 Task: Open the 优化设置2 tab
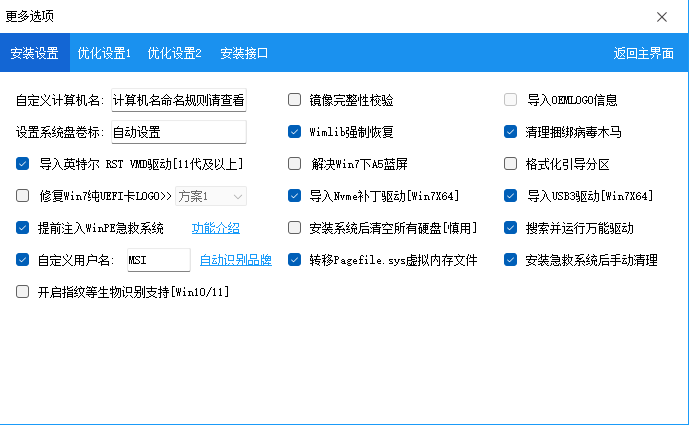174,53
